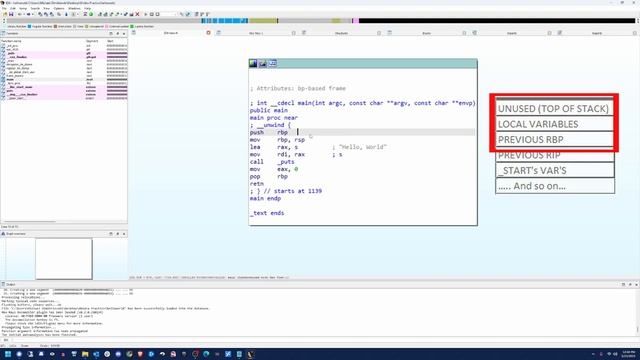Click the 'push rbp' instruction line
640x360 pixels.
point(362,132)
